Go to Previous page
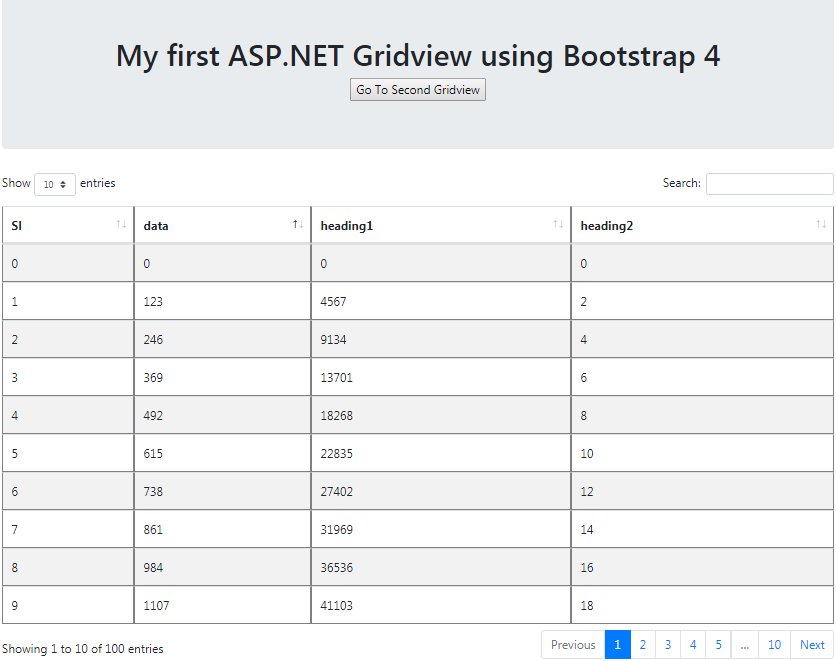Image resolution: width=836 pixels, height=661 pixels. tap(573, 644)
